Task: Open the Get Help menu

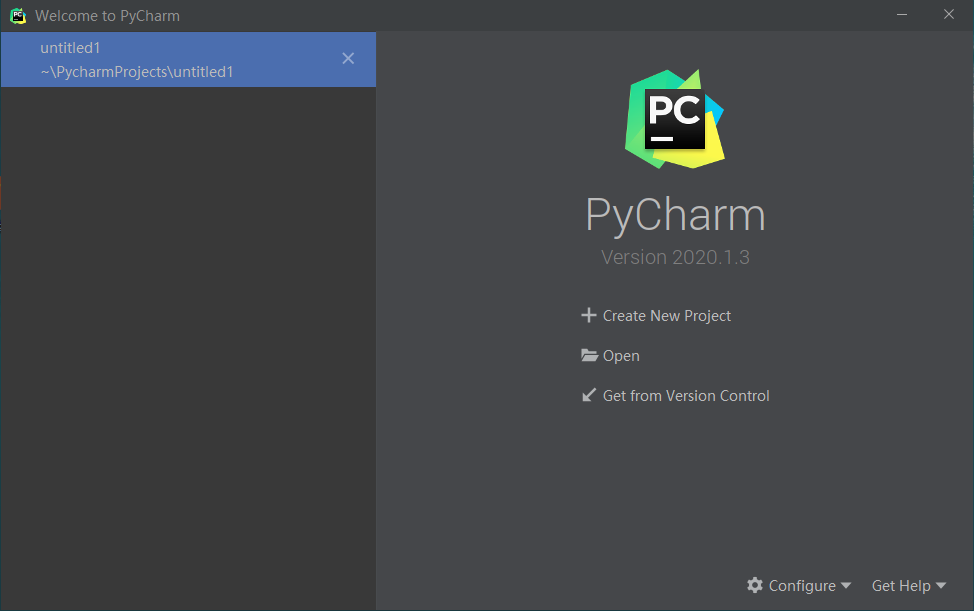Action: [902, 585]
